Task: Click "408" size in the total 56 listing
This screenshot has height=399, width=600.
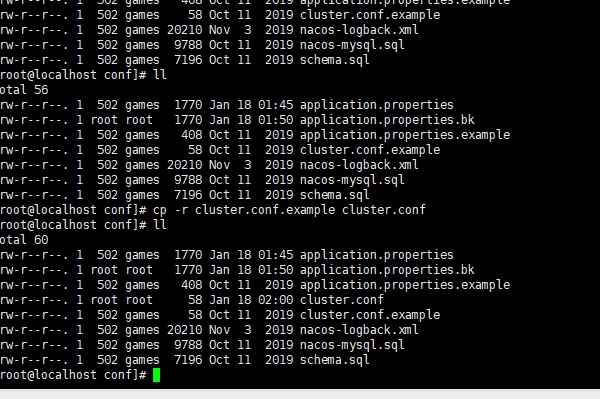Action: 191,135
